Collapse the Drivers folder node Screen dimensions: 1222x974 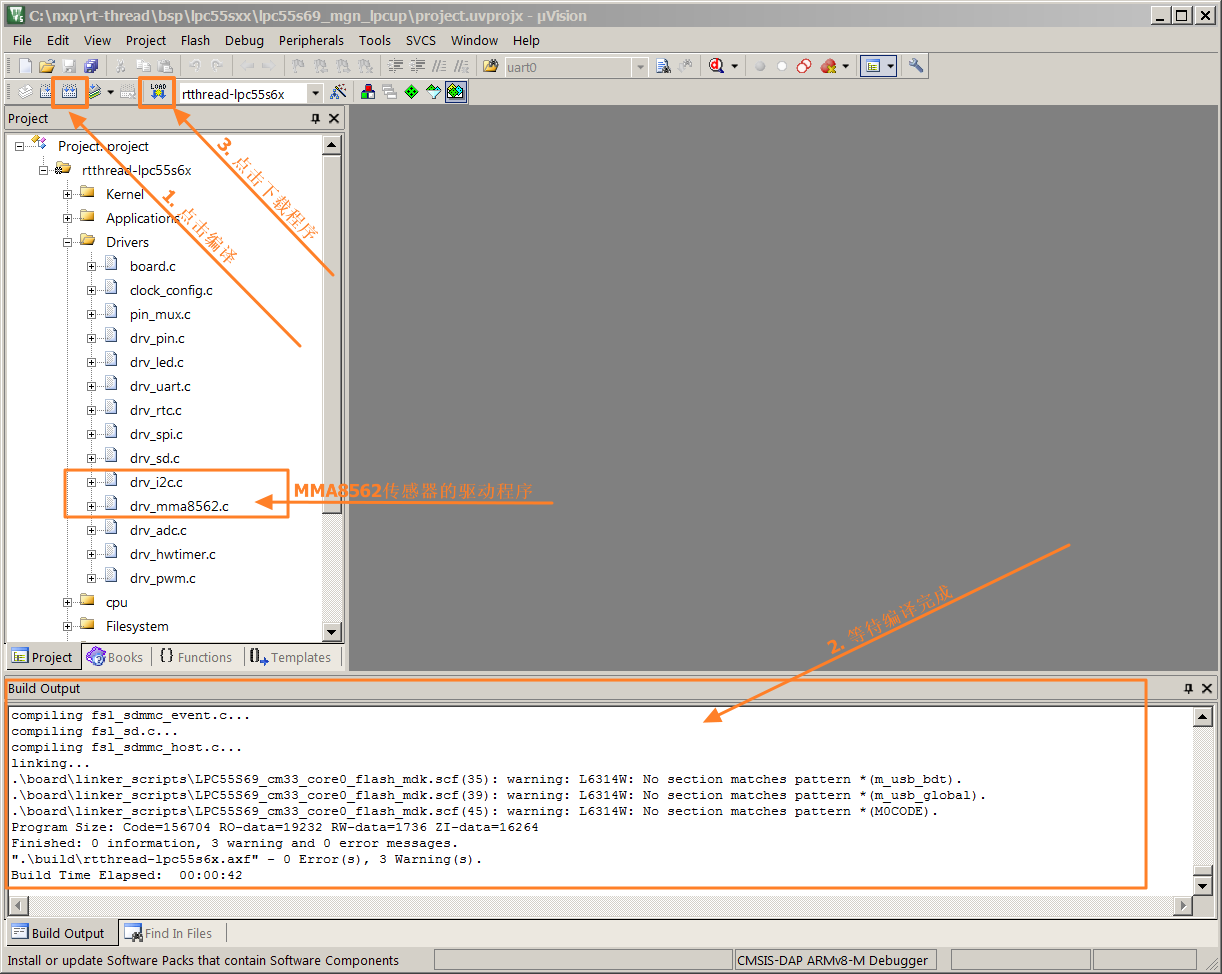coord(68,242)
